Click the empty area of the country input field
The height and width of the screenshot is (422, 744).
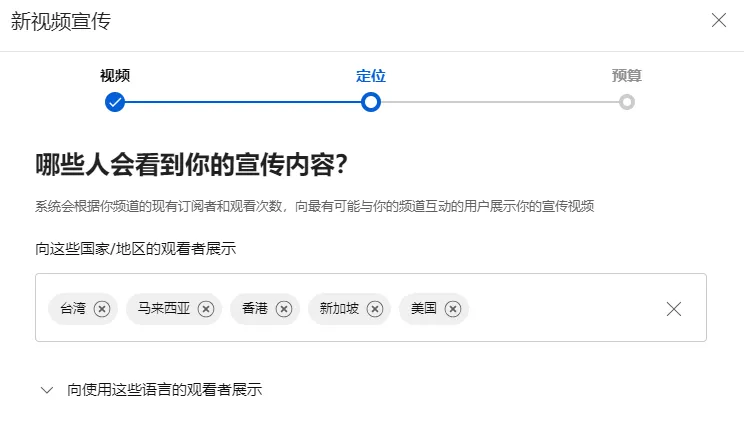[x=565, y=308]
